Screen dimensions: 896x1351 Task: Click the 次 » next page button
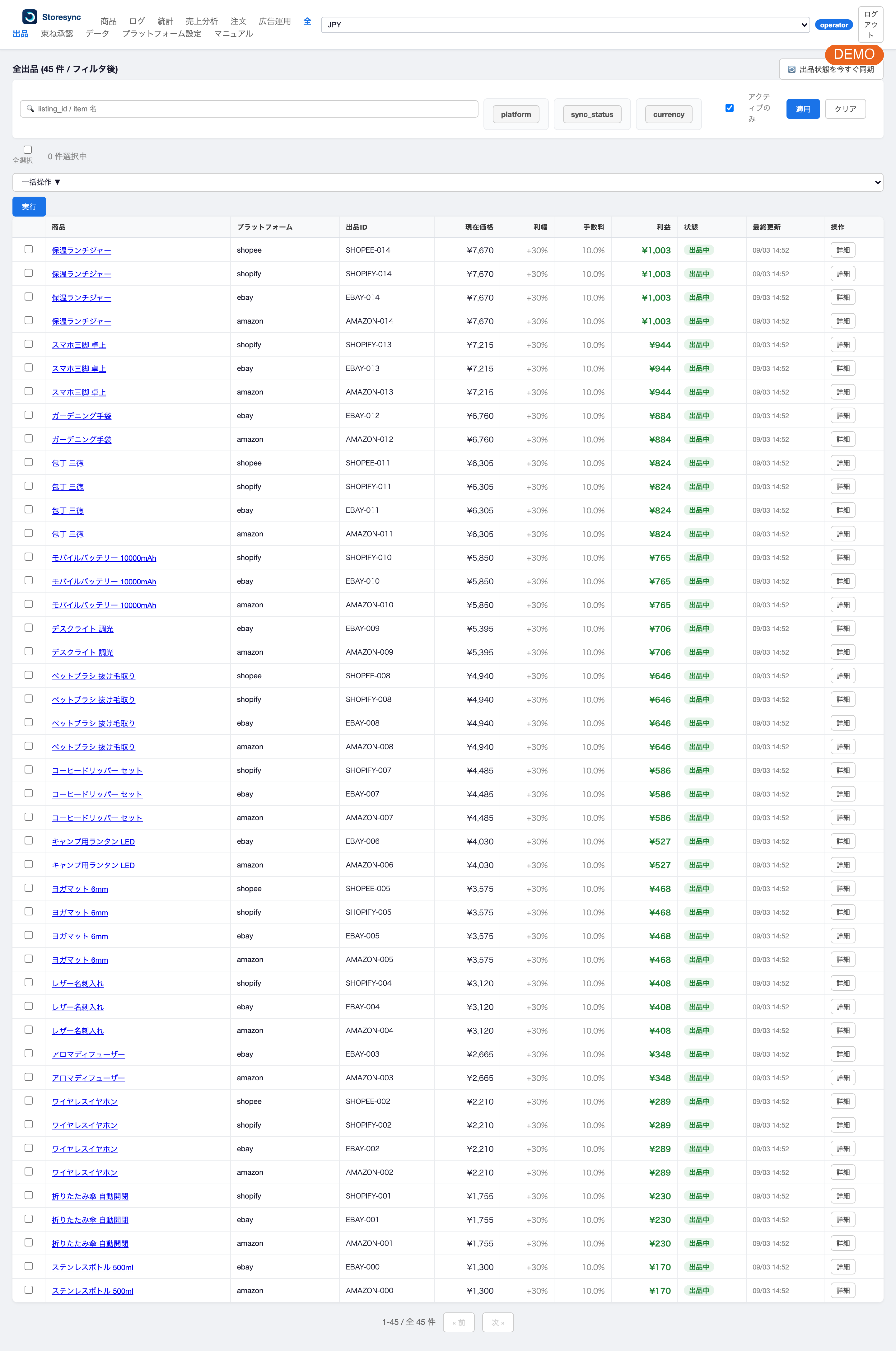tap(498, 1322)
